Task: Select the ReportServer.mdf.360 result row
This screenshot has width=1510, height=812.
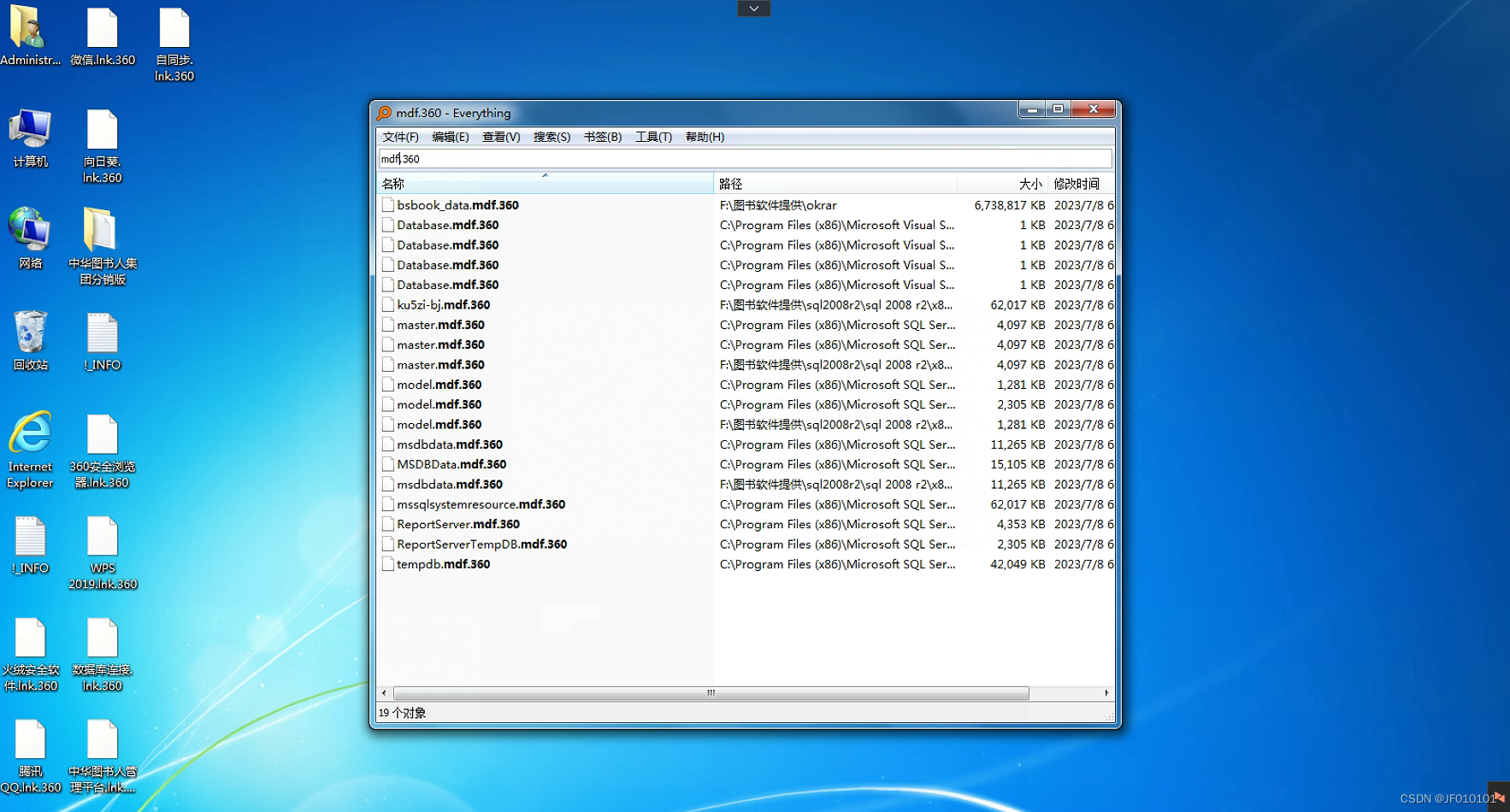Action: [x=745, y=524]
